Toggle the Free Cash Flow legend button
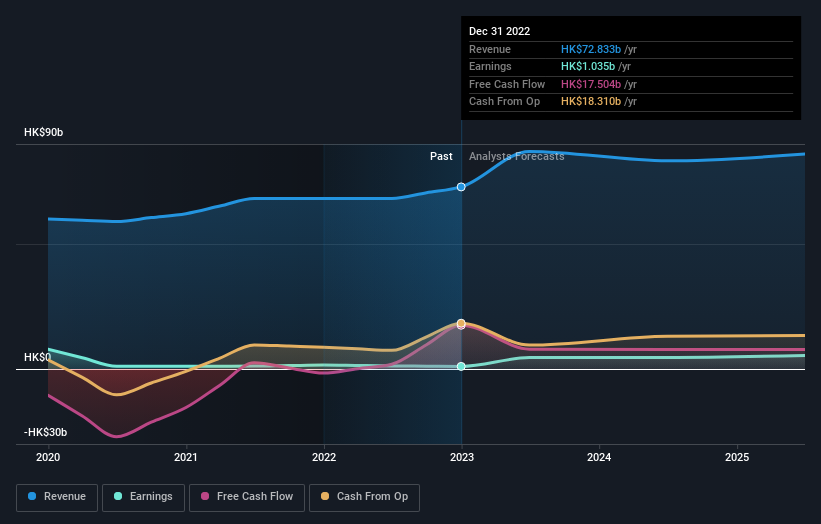This screenshot has height=524, width=821. (x=247, y=497)
